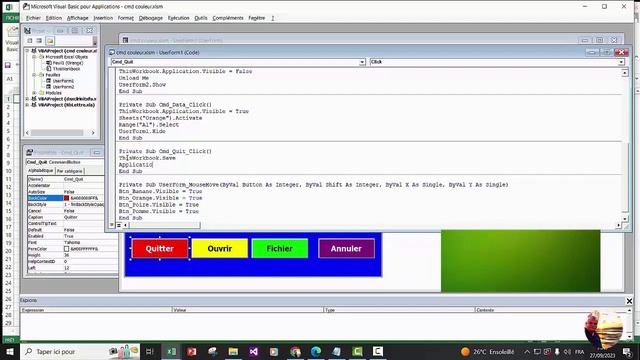Open the Compléments menu
Image resolution: width=640 pixels, height=360 pixels.
tap(228, 18)
